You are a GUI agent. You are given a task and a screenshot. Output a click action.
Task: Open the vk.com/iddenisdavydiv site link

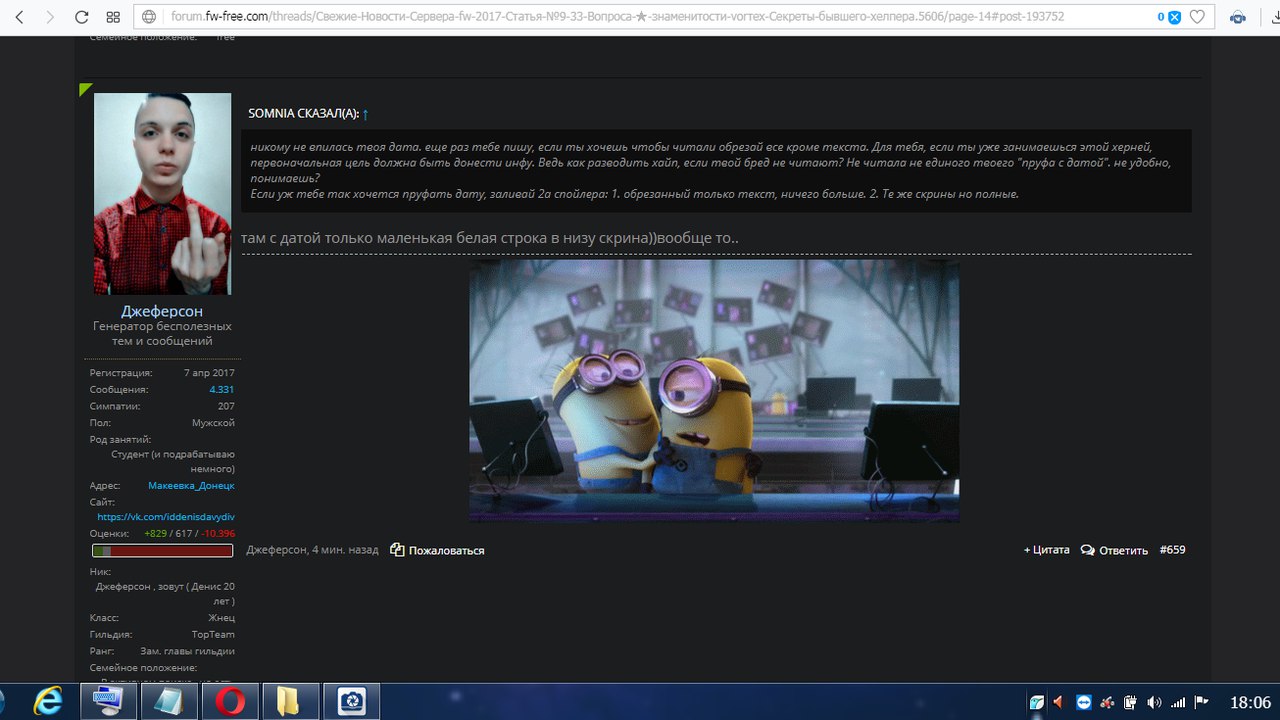tap(166, 517)
